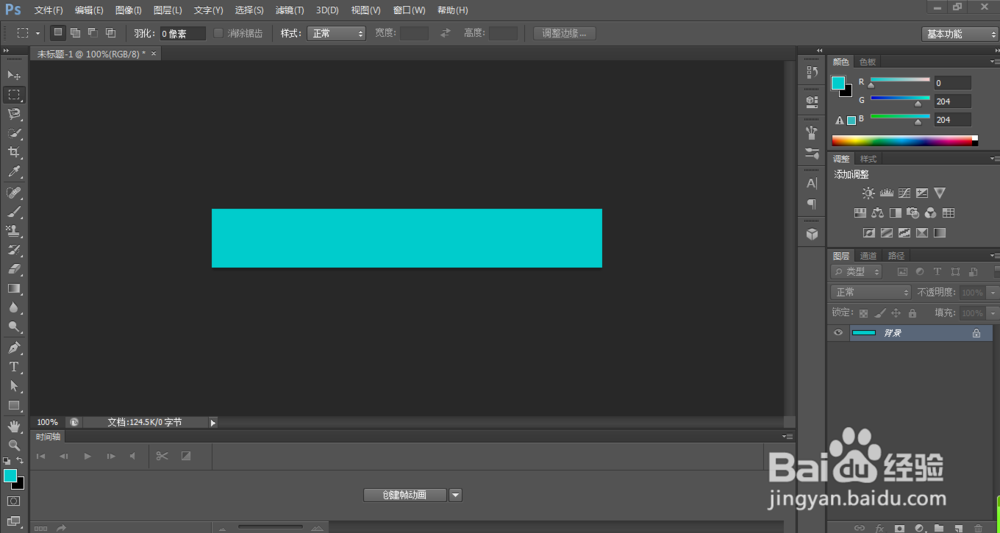Select the Eyedropper tool

(x=14, y=172)
